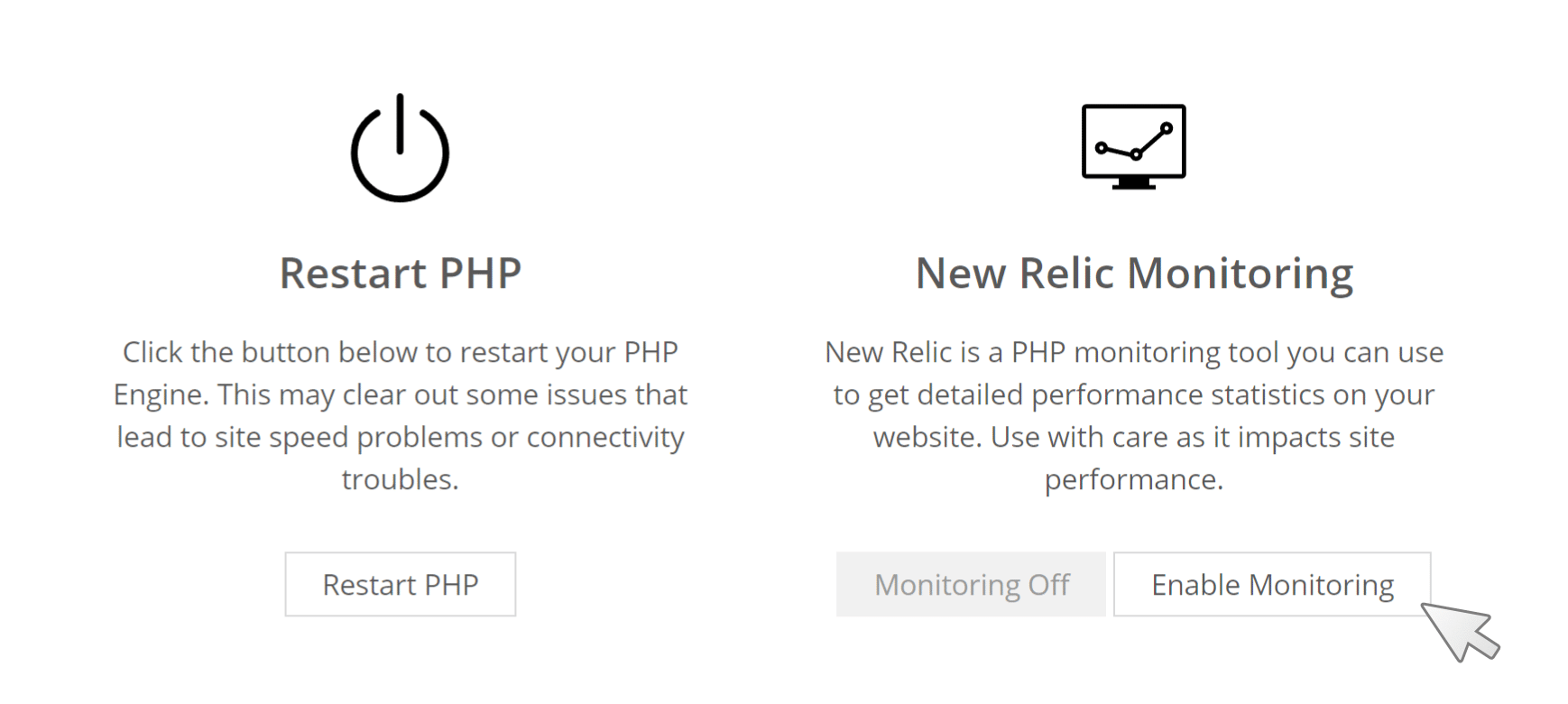
Task: Click the text line 'Engine. This may clear out'
Action: (401, 394)
